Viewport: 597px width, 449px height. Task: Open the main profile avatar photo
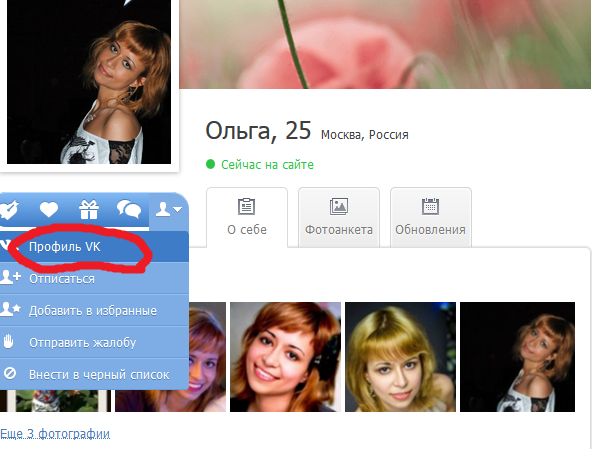pyautogui.click(x=89, y=82)
